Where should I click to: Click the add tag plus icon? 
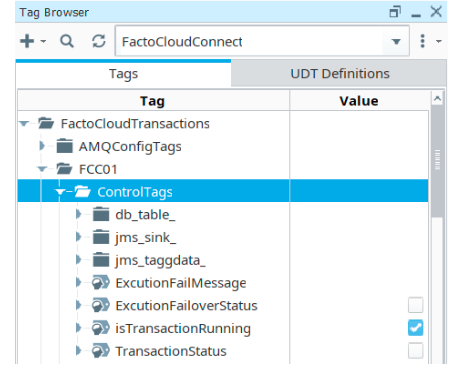(27, 42)
